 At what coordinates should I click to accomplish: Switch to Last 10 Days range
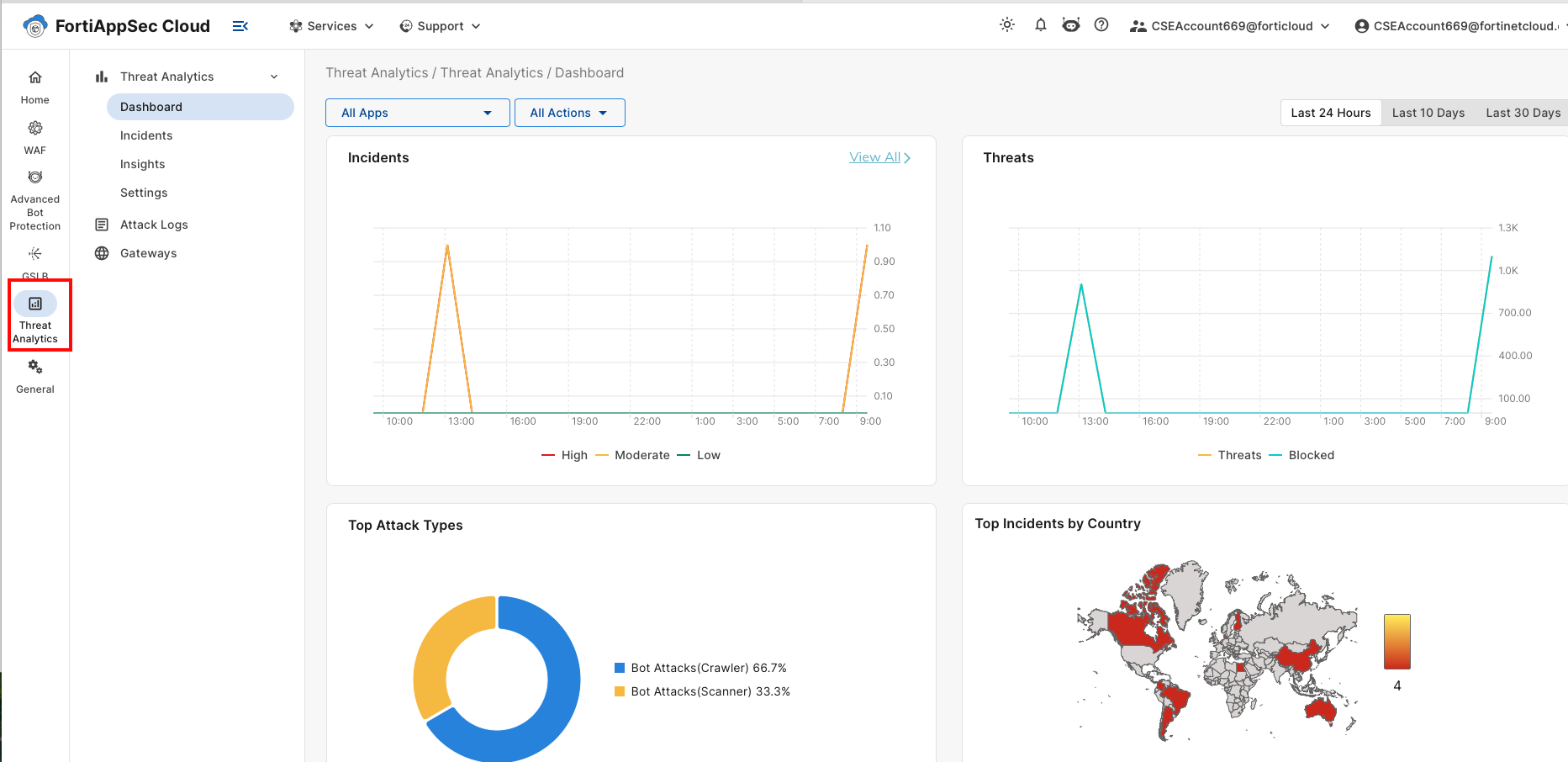point(1428,113)
